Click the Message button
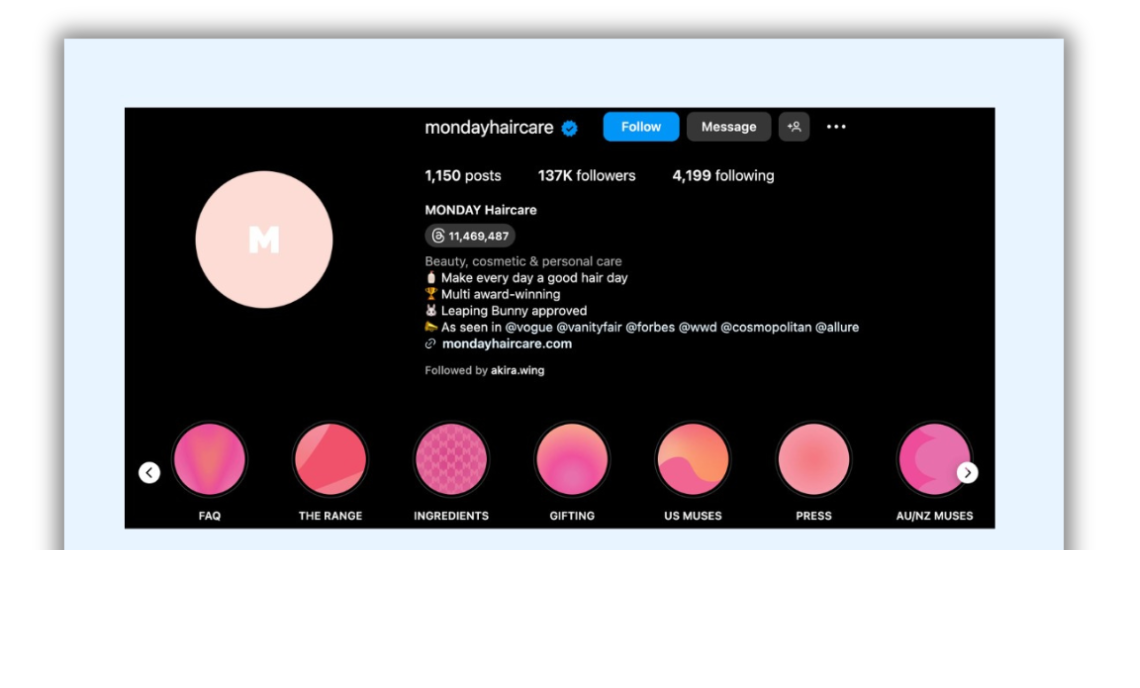 [728, 127]
